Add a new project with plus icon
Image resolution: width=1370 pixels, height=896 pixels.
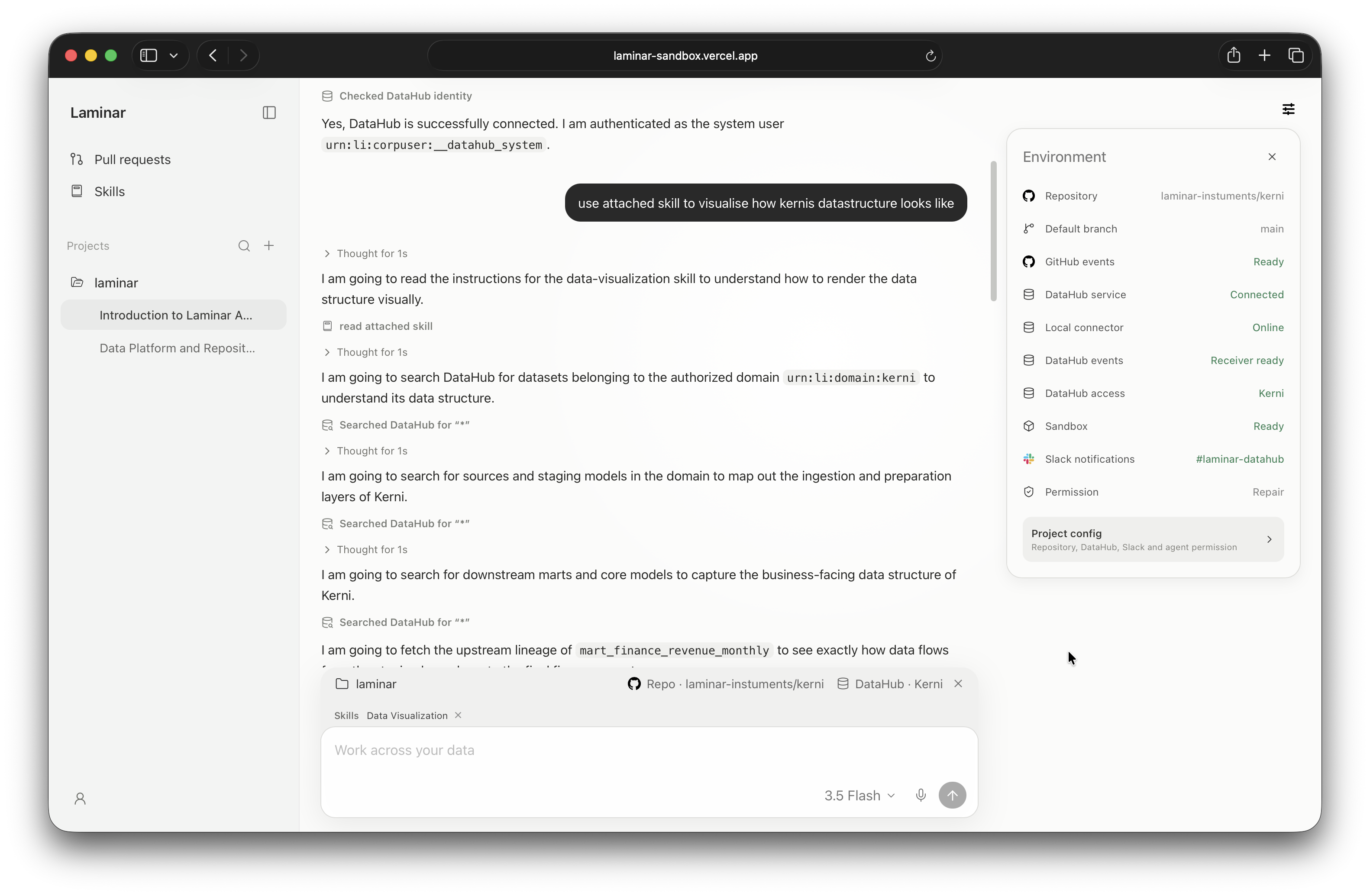pyautogui.click(x=269, y=246)
